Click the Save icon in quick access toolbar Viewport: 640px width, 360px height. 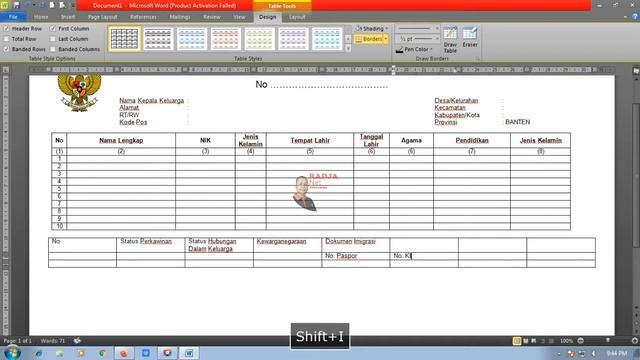(x=16, y=5)
